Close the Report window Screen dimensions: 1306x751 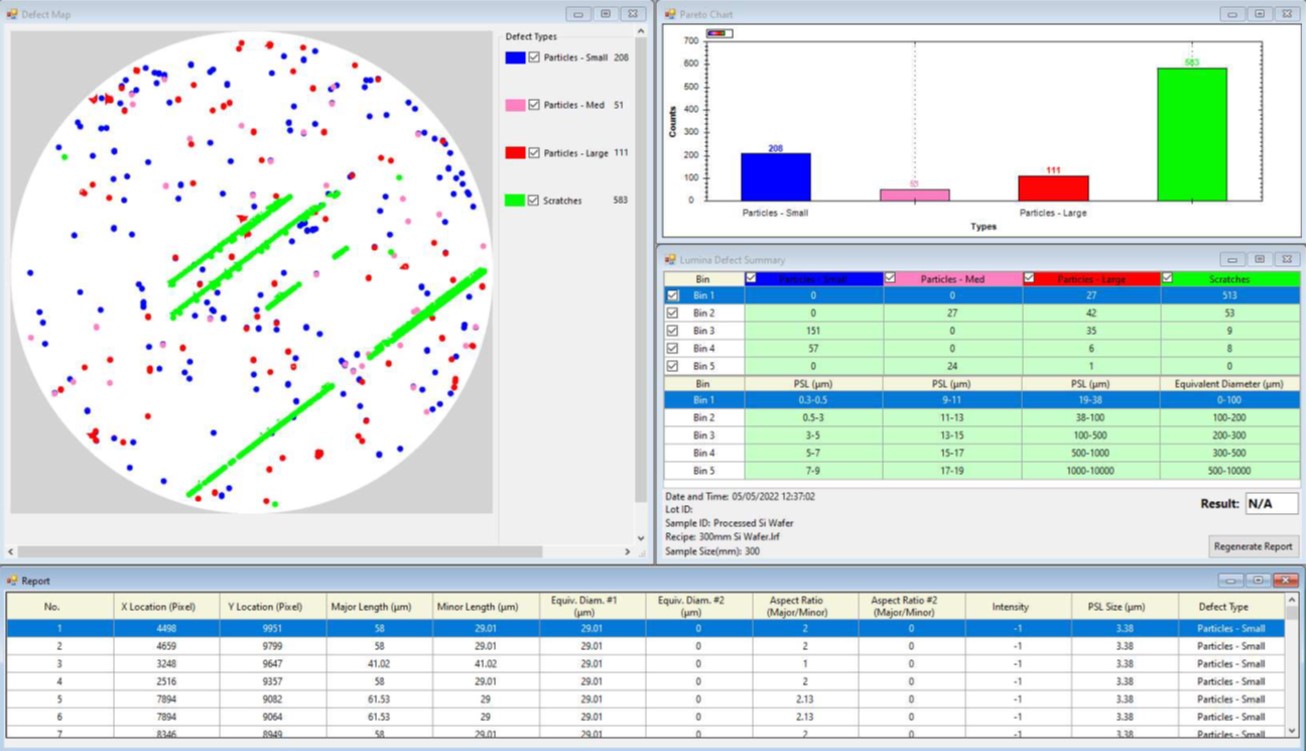(x=1286, y=580)
